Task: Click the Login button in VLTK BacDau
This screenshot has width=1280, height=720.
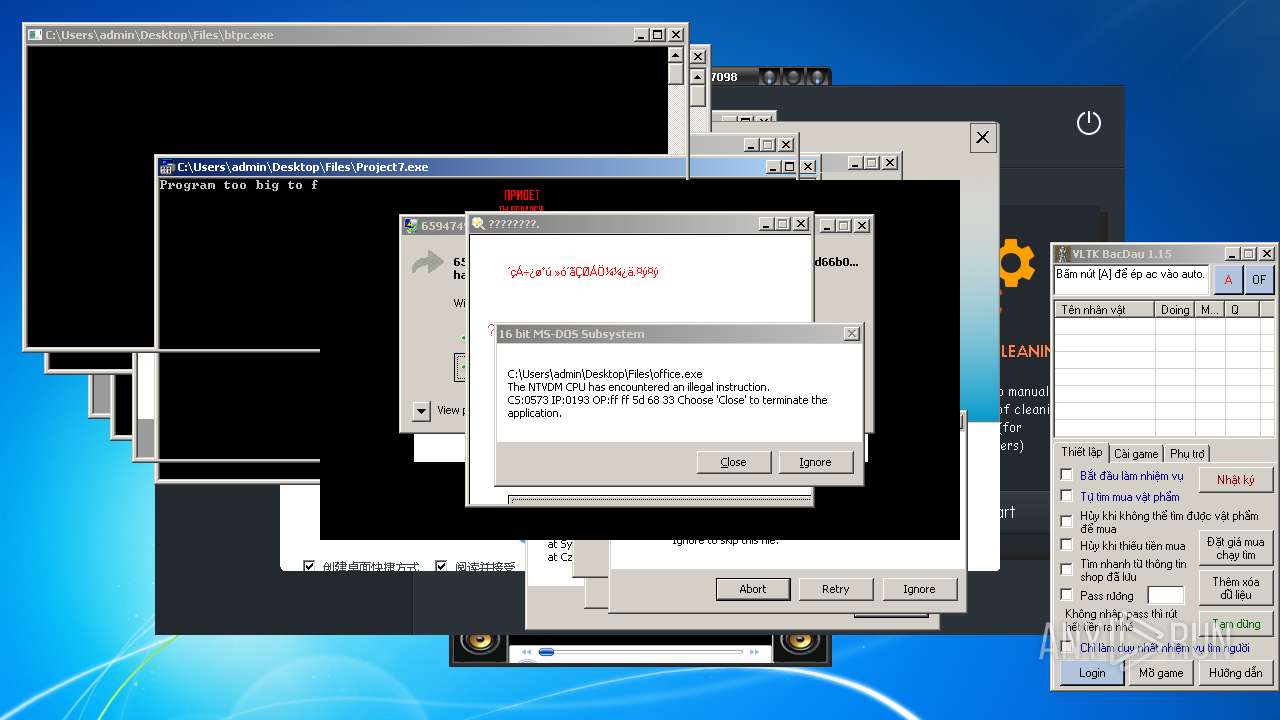Action: [x=1092, y=673]
